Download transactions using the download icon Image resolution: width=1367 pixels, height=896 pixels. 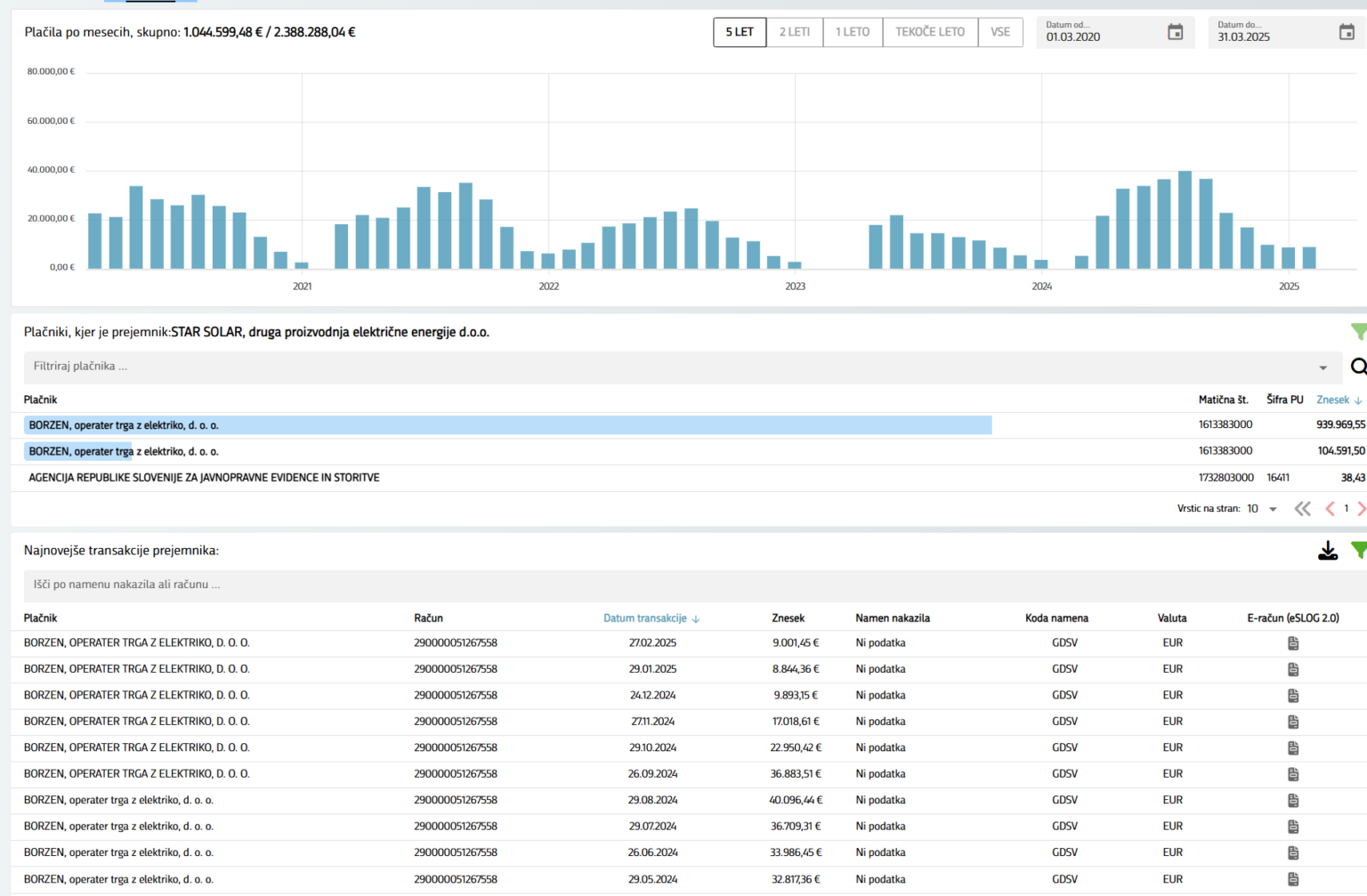[x=1327, y=552]
